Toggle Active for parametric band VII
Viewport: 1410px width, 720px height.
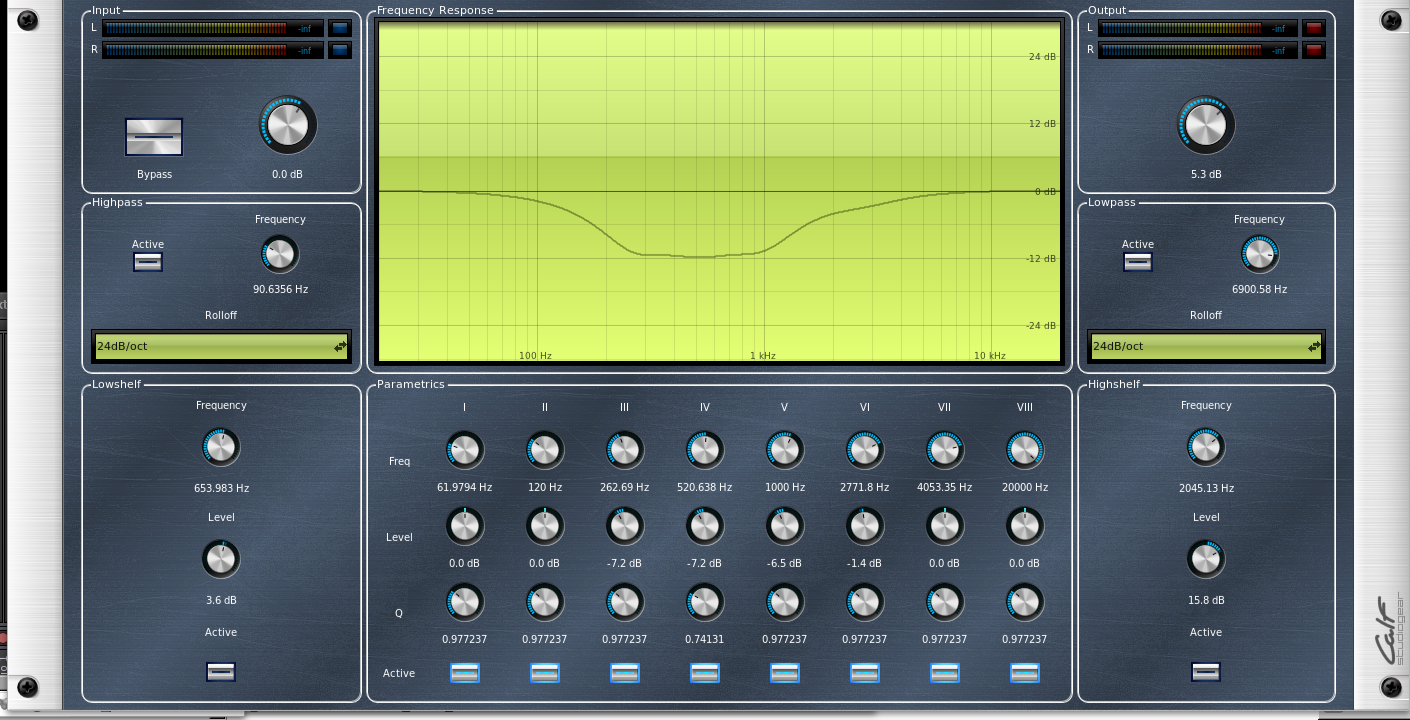(x=945, y=673)
